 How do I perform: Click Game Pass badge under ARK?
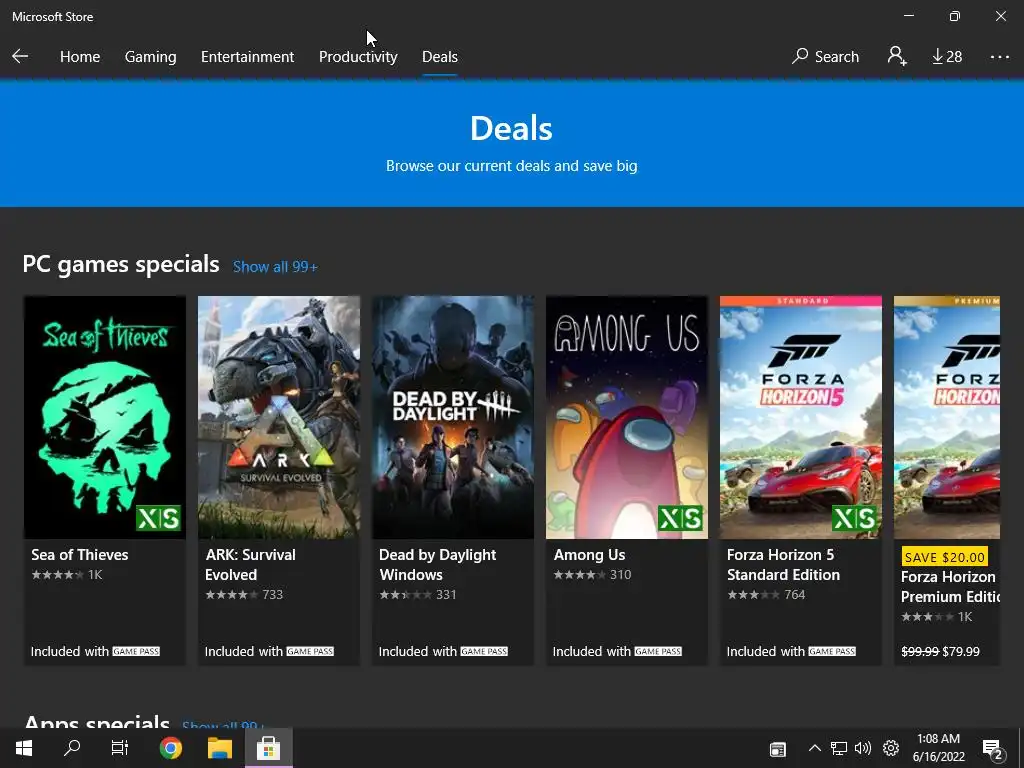[x=310, y=651]
